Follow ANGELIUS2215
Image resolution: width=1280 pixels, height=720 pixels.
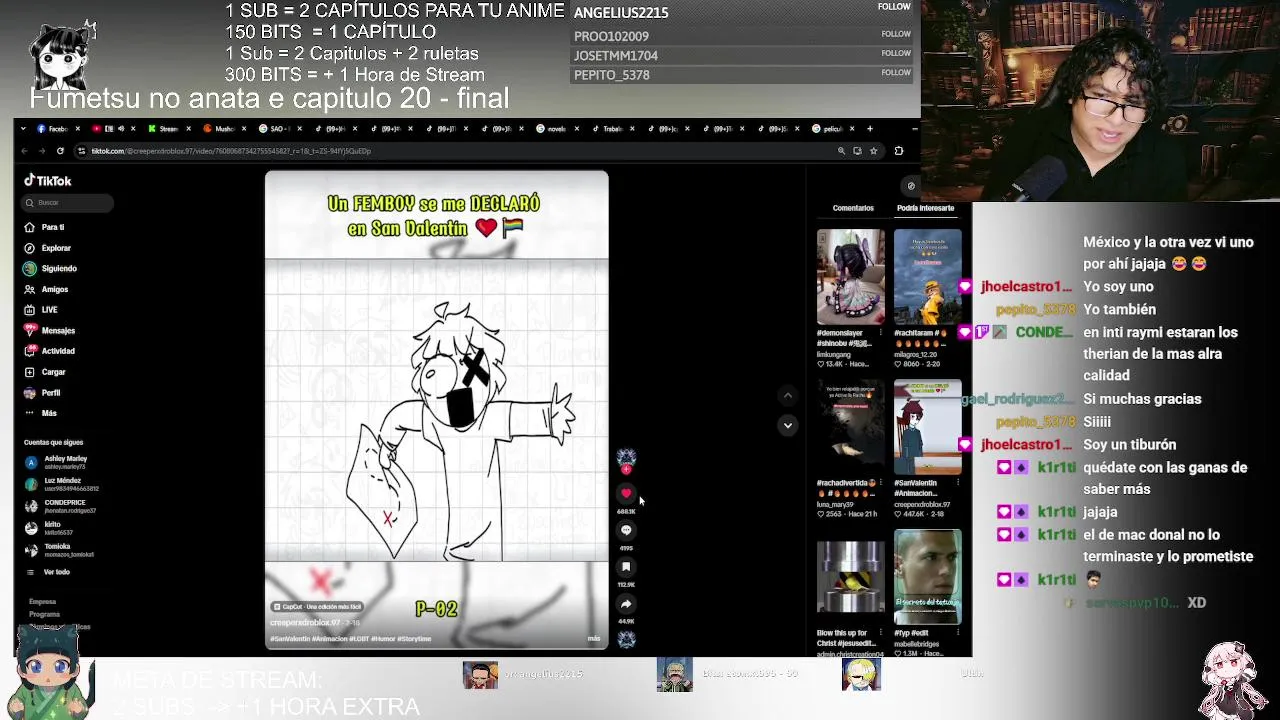pos(894,7)
